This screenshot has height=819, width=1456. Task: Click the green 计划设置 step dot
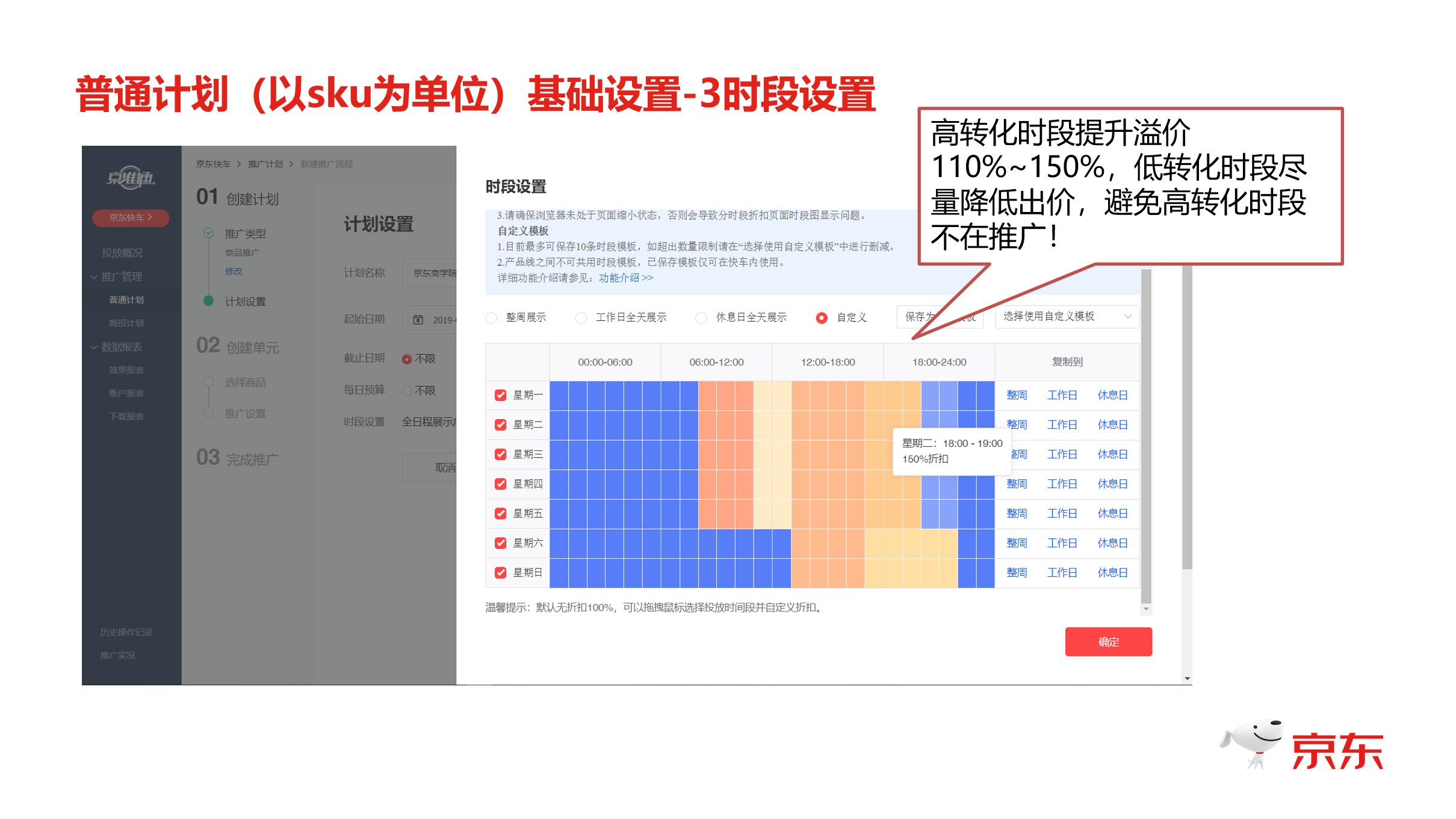(208, 301)
